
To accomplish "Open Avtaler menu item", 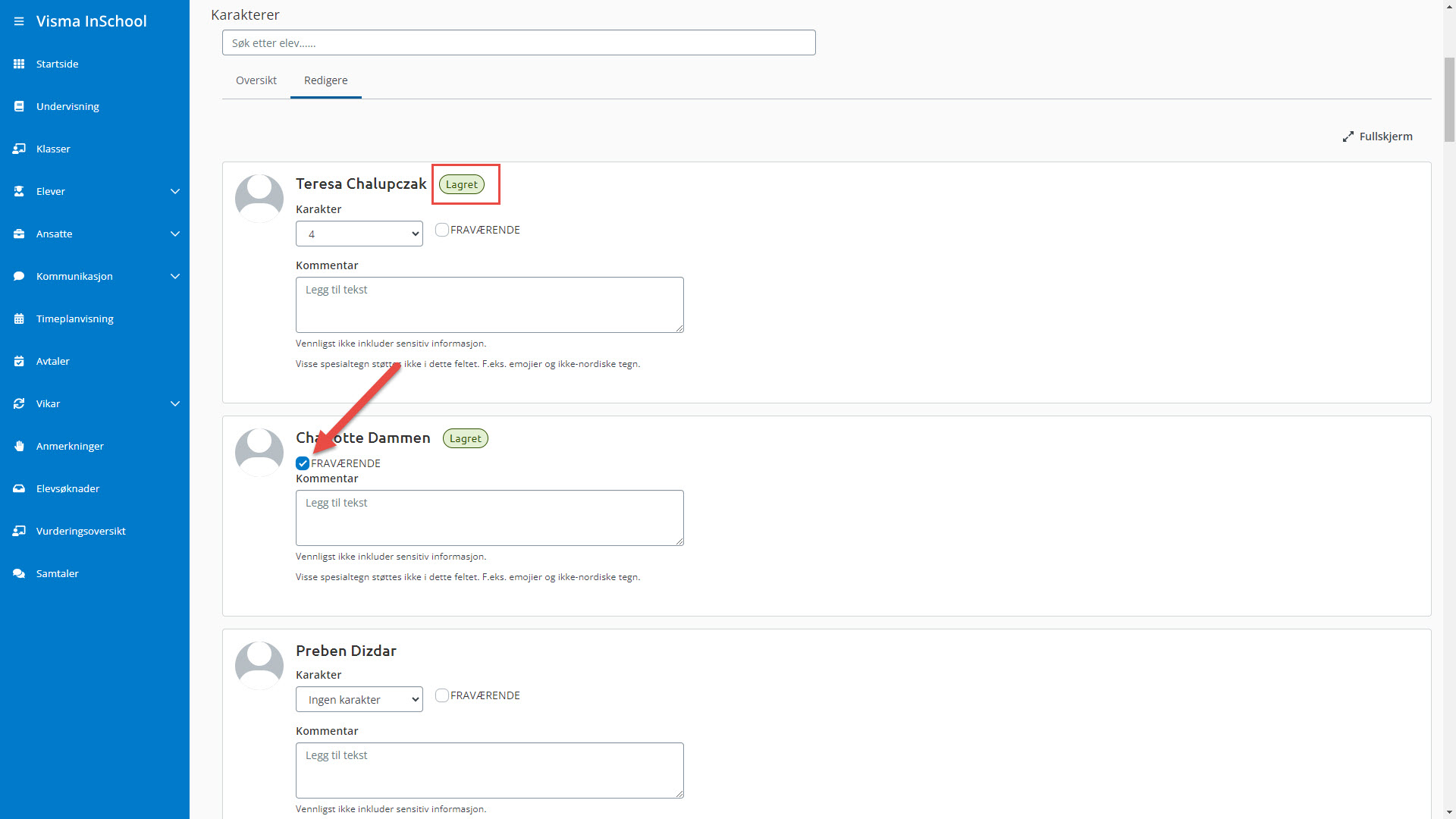I will (53, 361).
